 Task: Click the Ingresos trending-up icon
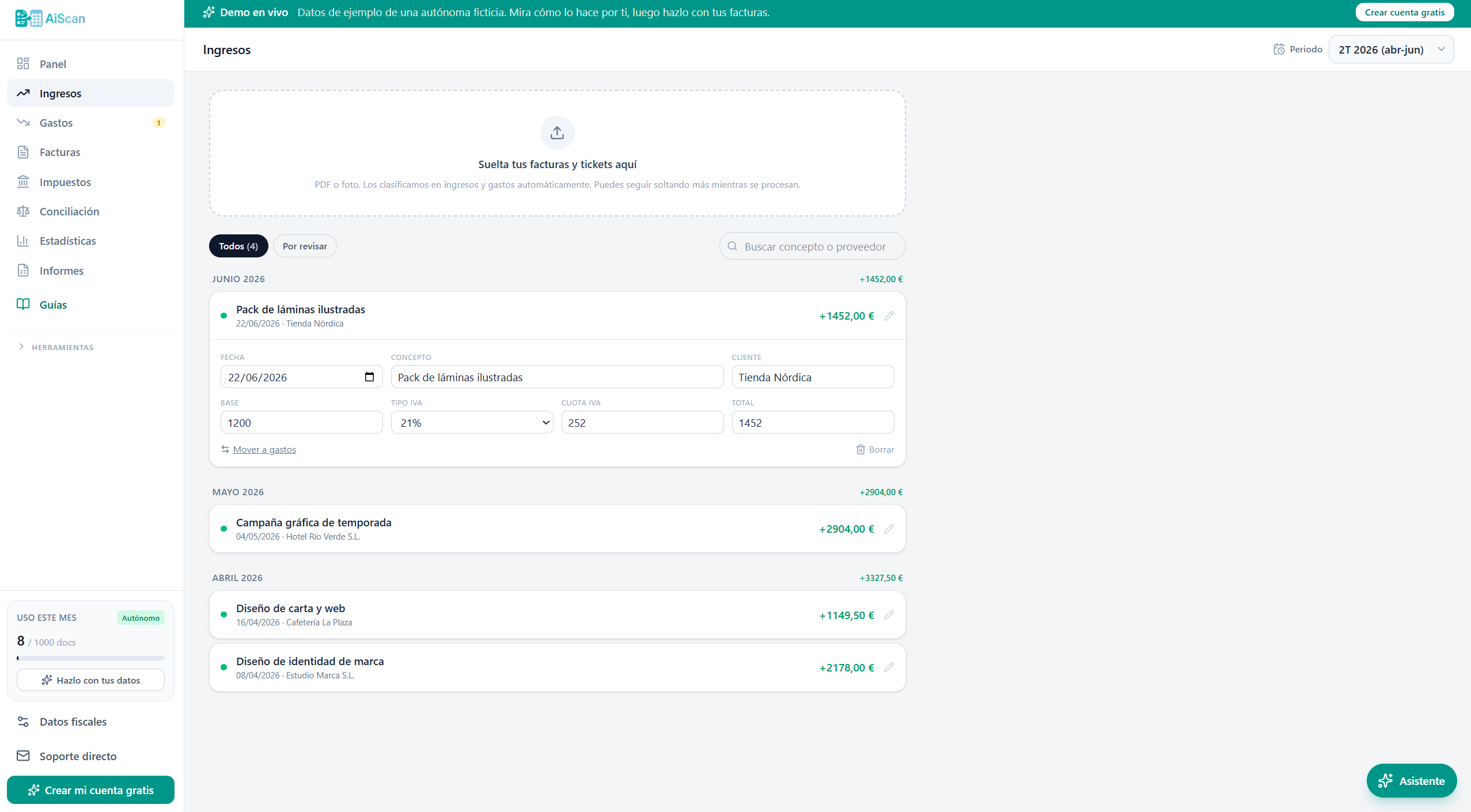[23, 93]
